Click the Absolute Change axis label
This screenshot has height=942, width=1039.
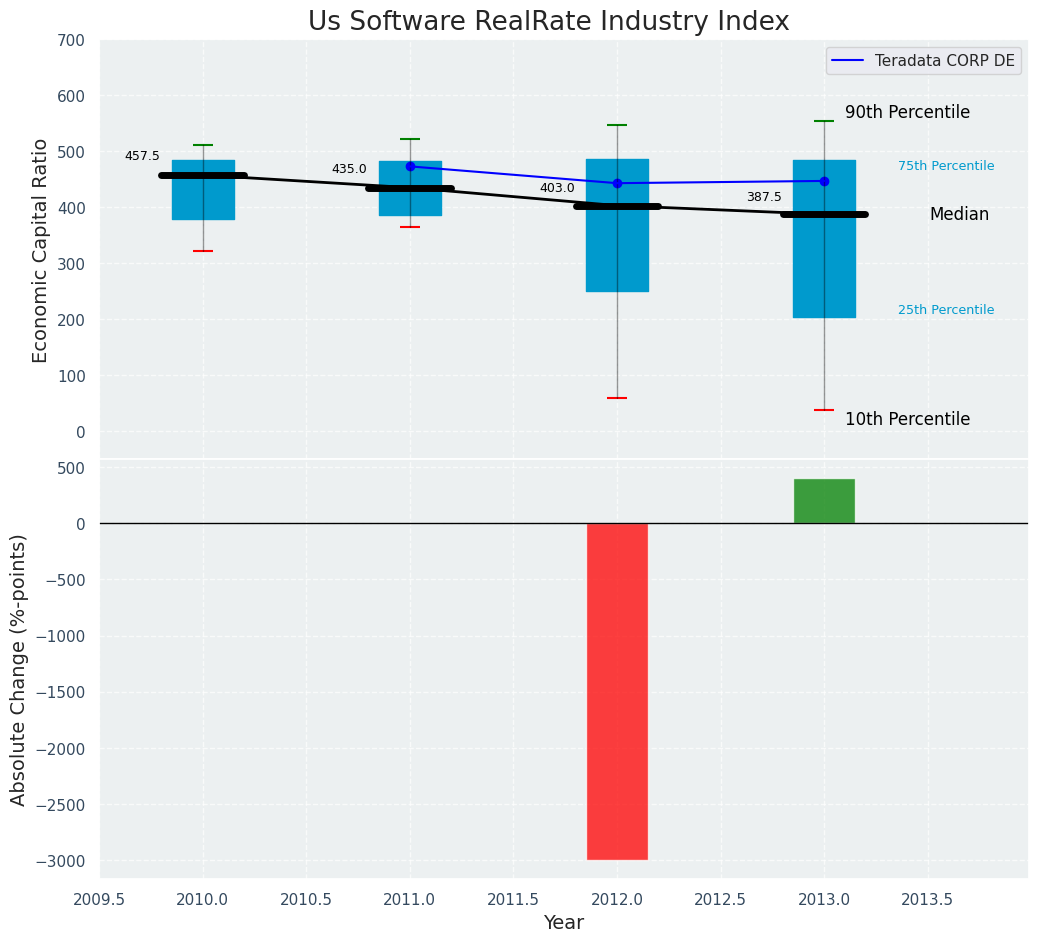[18, 670]
